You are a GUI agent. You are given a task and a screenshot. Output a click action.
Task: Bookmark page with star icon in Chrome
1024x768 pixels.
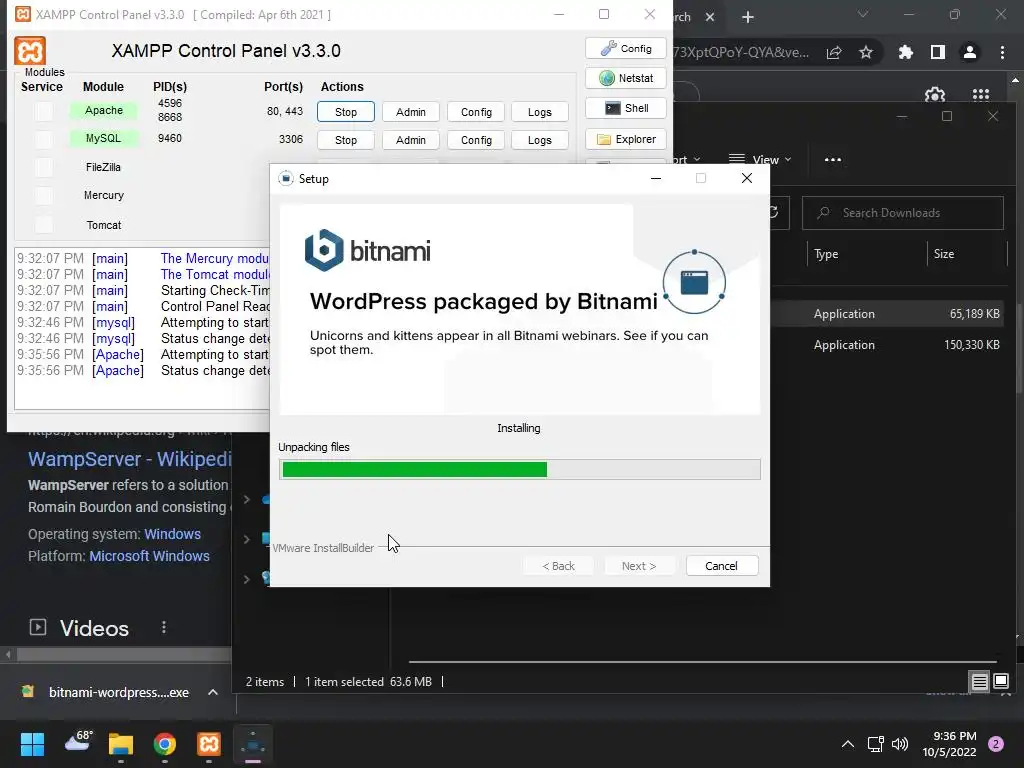coord(866,52)
